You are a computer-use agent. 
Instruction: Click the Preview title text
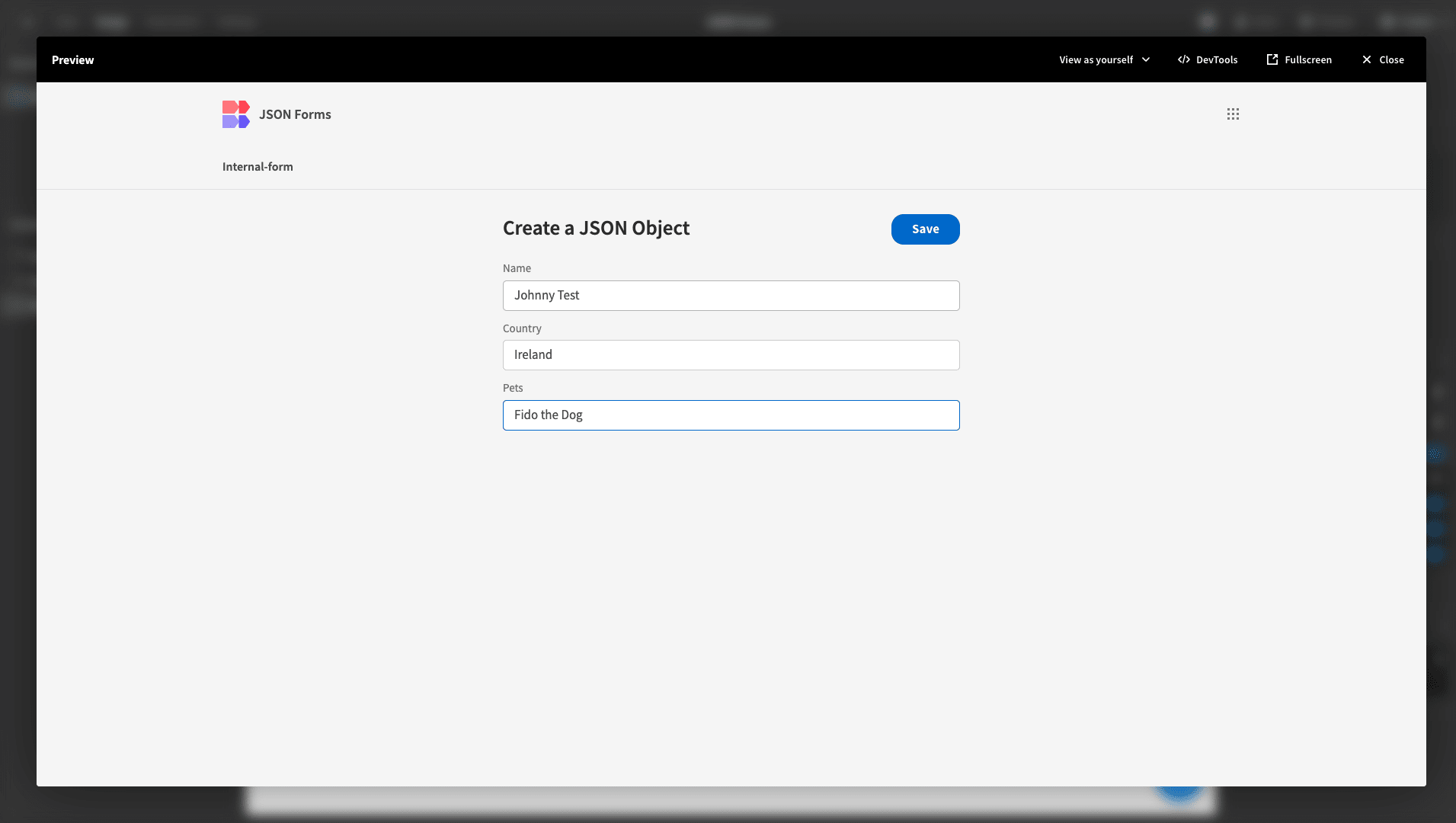click(72, 60)
